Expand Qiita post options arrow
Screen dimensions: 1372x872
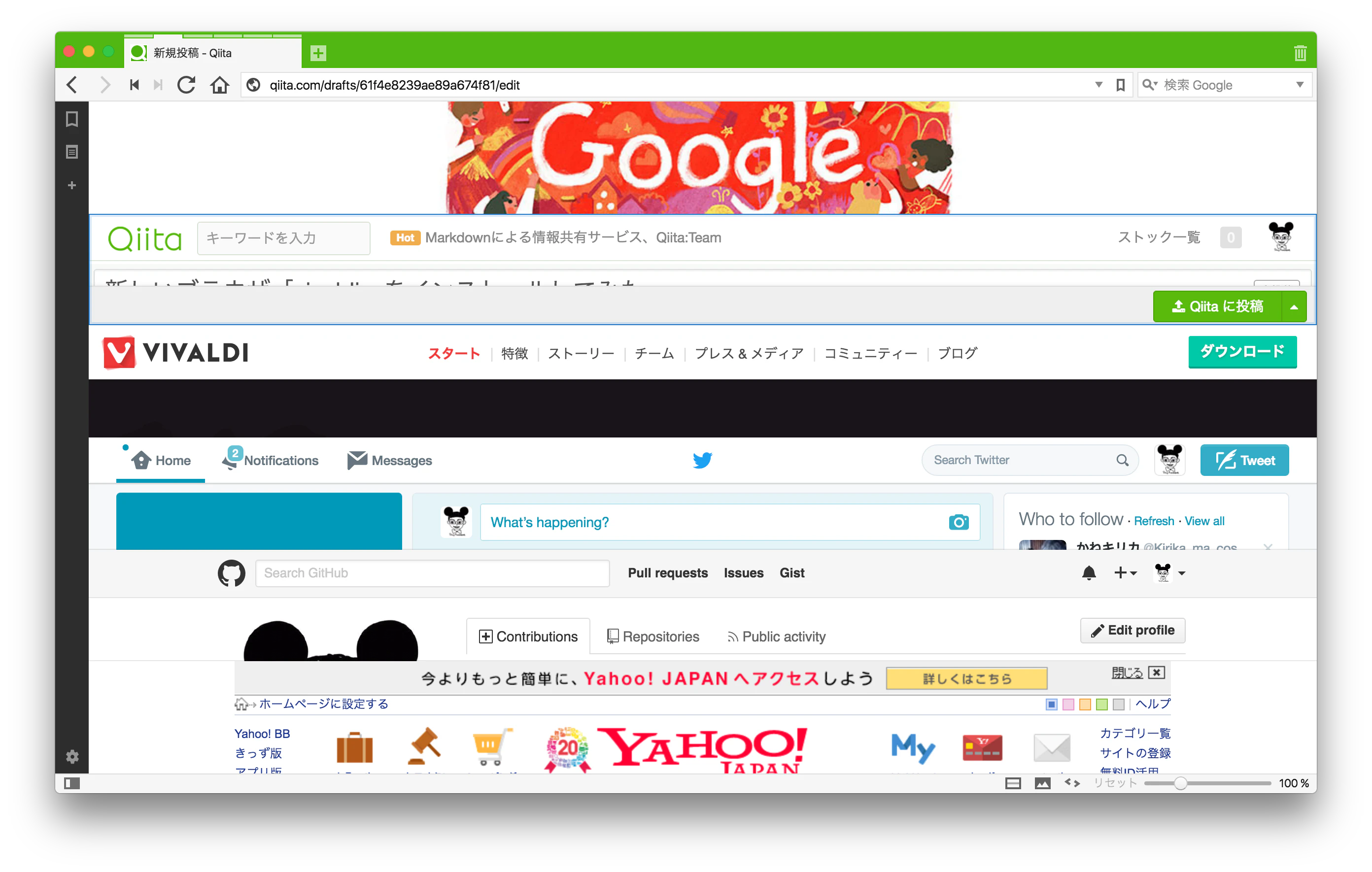[1293, 307]
